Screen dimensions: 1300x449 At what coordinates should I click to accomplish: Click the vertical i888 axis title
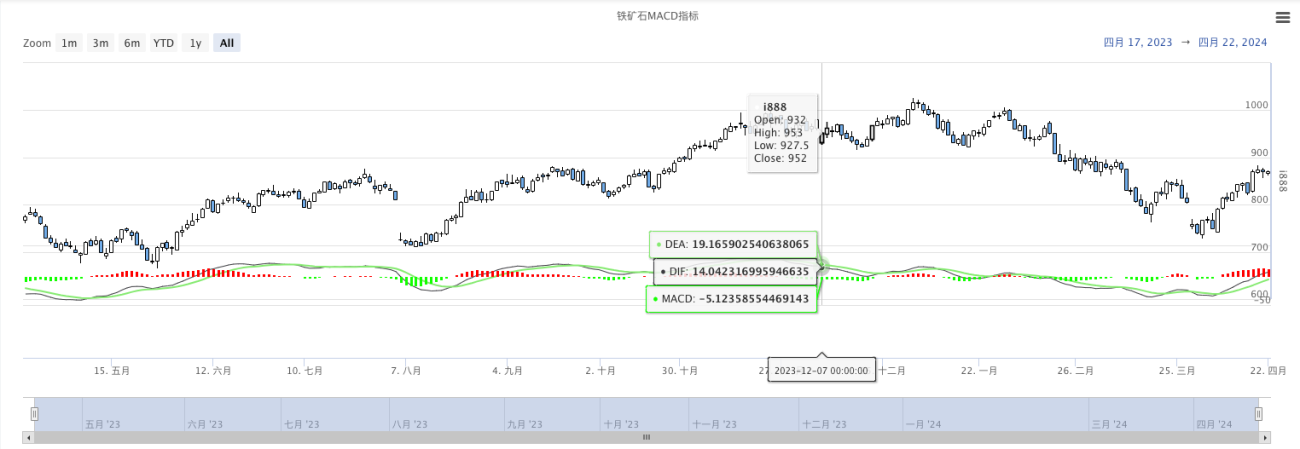pyautogui.click(x=1282, y=180)
